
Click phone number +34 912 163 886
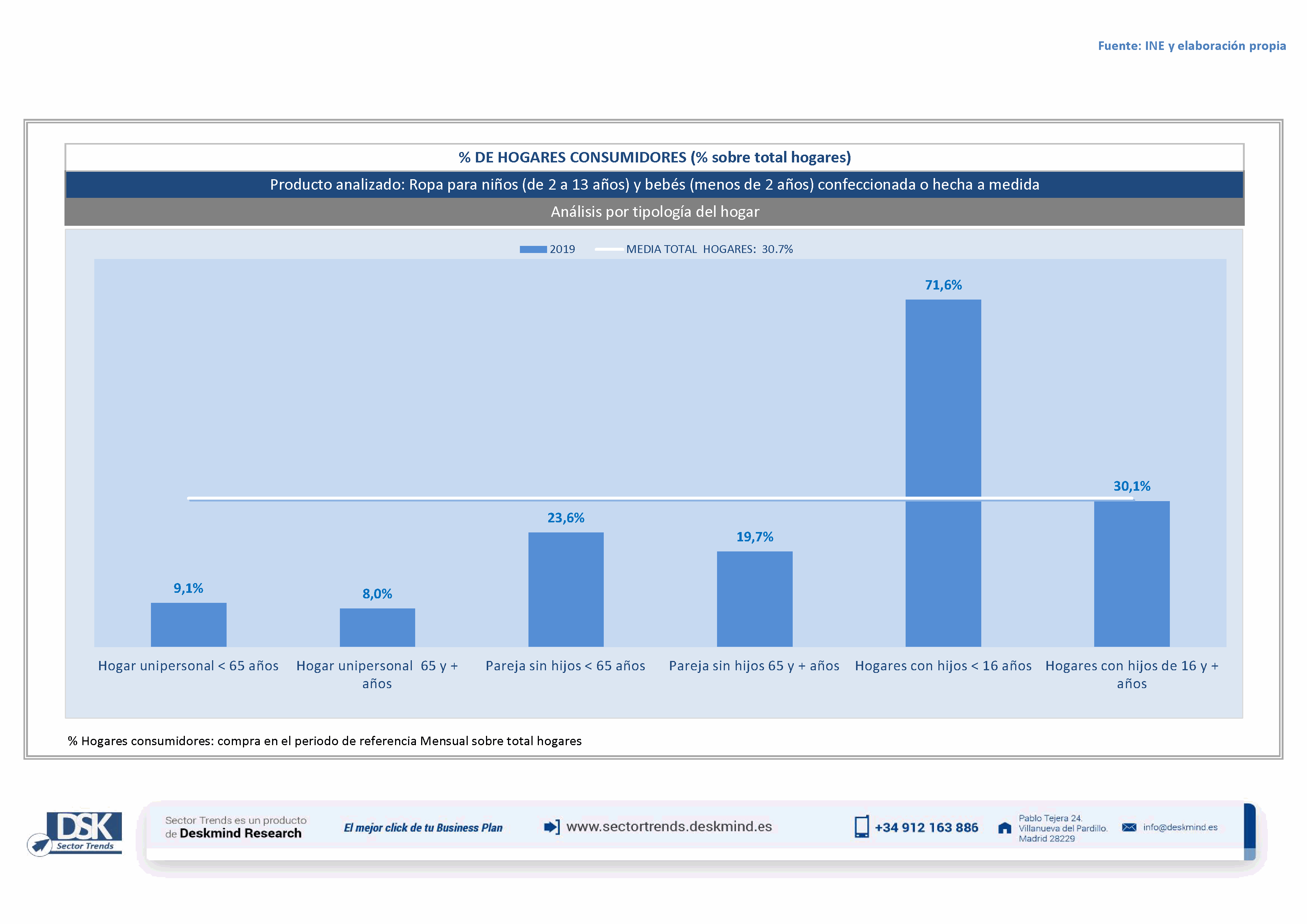coord(926,828)
